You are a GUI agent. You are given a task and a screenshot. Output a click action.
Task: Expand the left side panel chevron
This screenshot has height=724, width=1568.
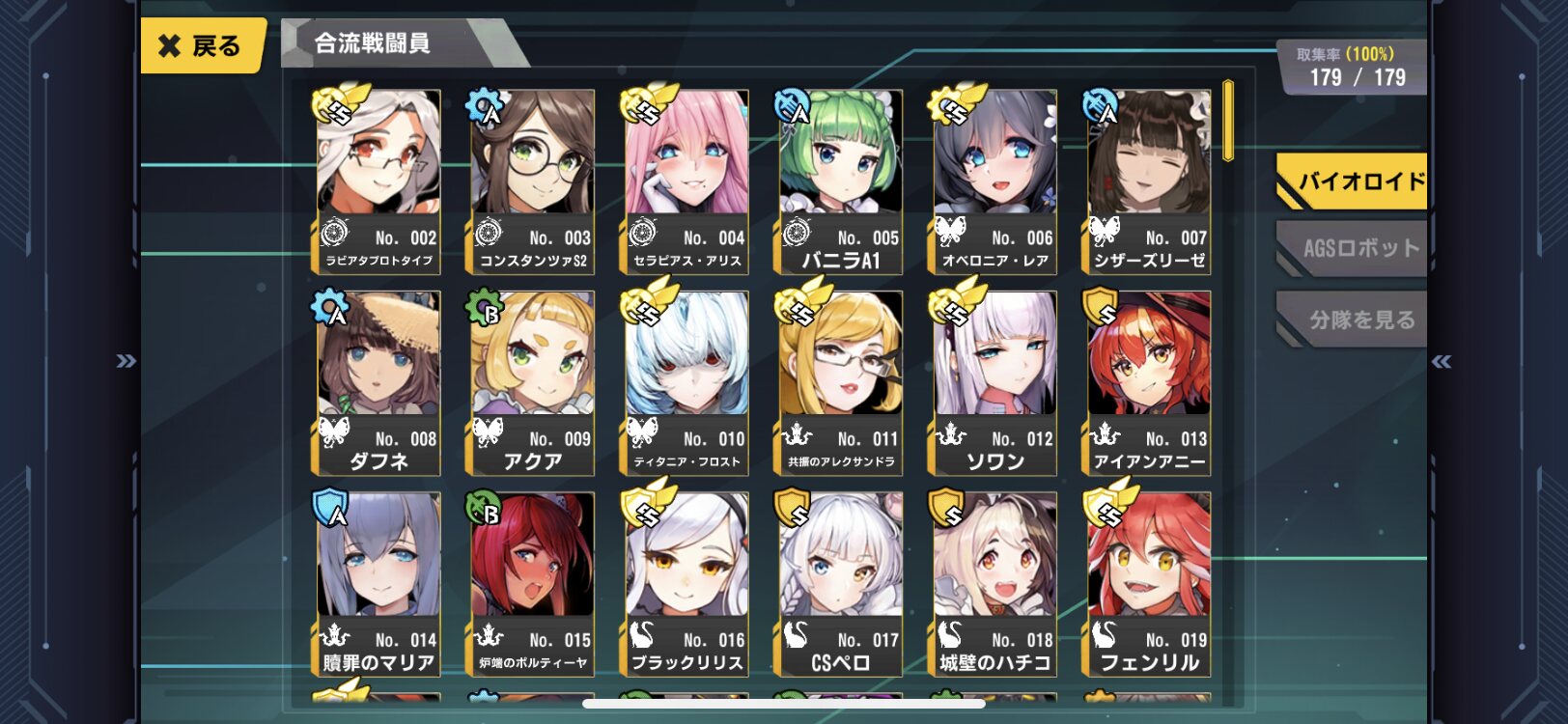click(x=126, y=361)
